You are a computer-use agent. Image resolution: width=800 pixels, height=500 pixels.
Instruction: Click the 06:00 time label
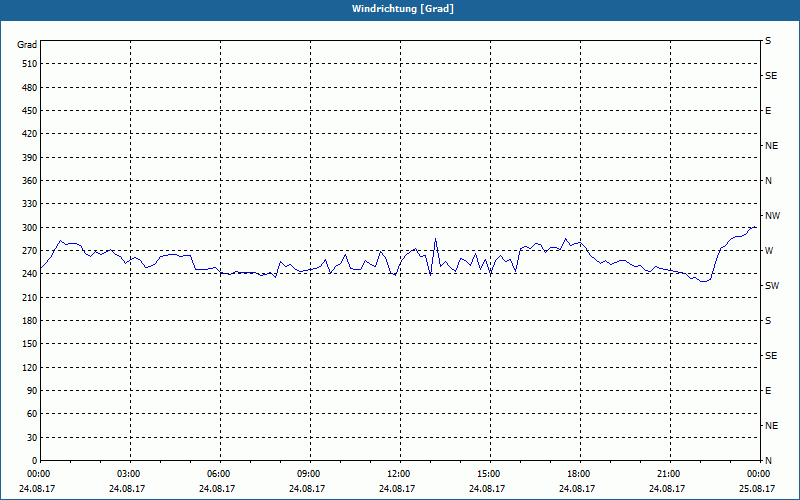coord(218,474)
